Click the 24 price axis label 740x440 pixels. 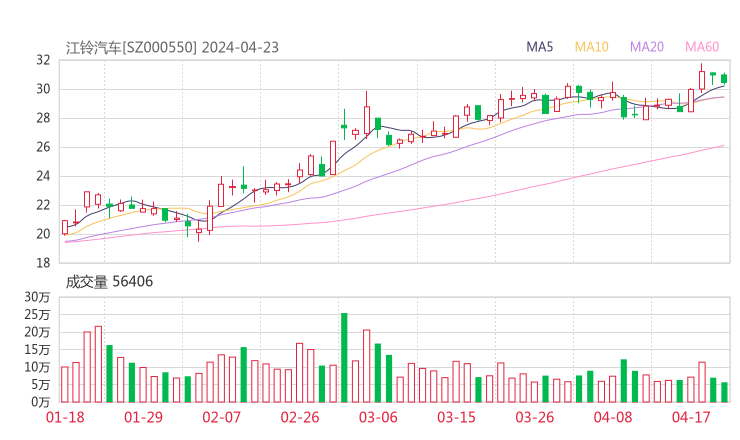43,176
